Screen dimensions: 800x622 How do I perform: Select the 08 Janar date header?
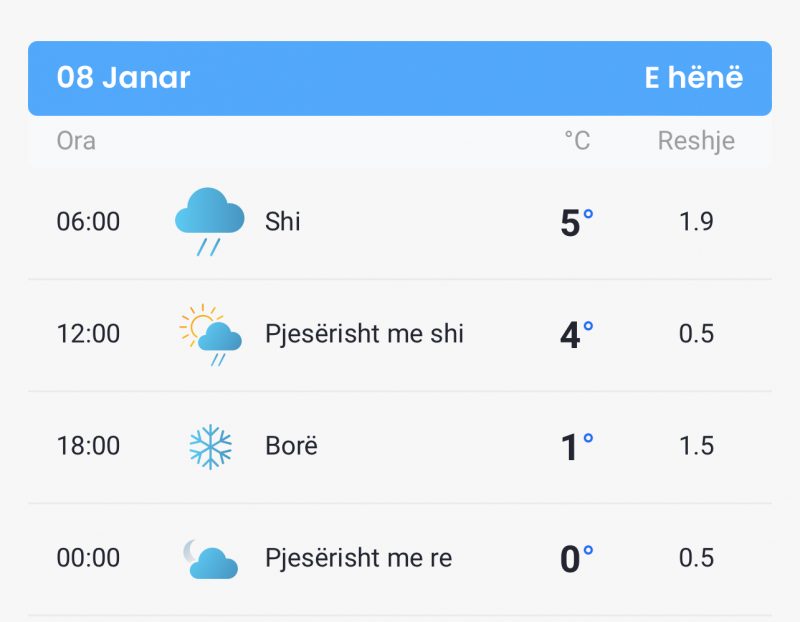coord(123,78)
